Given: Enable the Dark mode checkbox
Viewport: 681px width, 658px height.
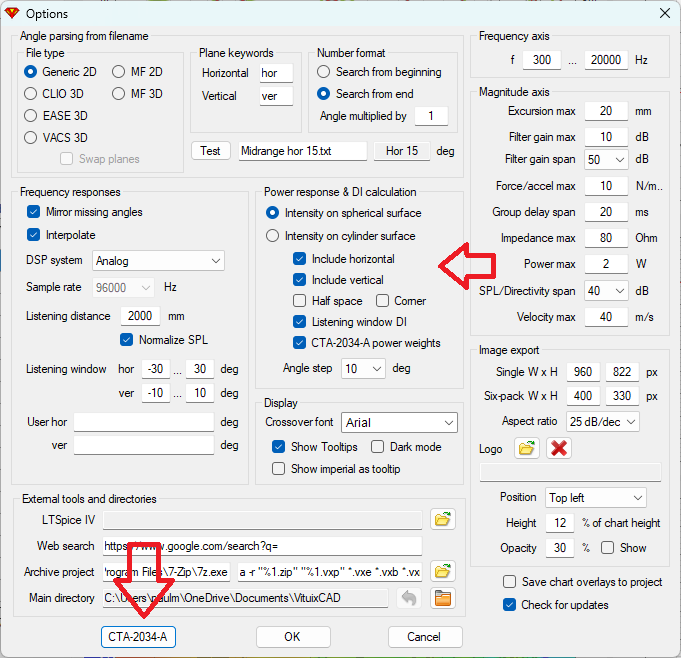Looking at the screenshot, I should [x=378, y=447].
